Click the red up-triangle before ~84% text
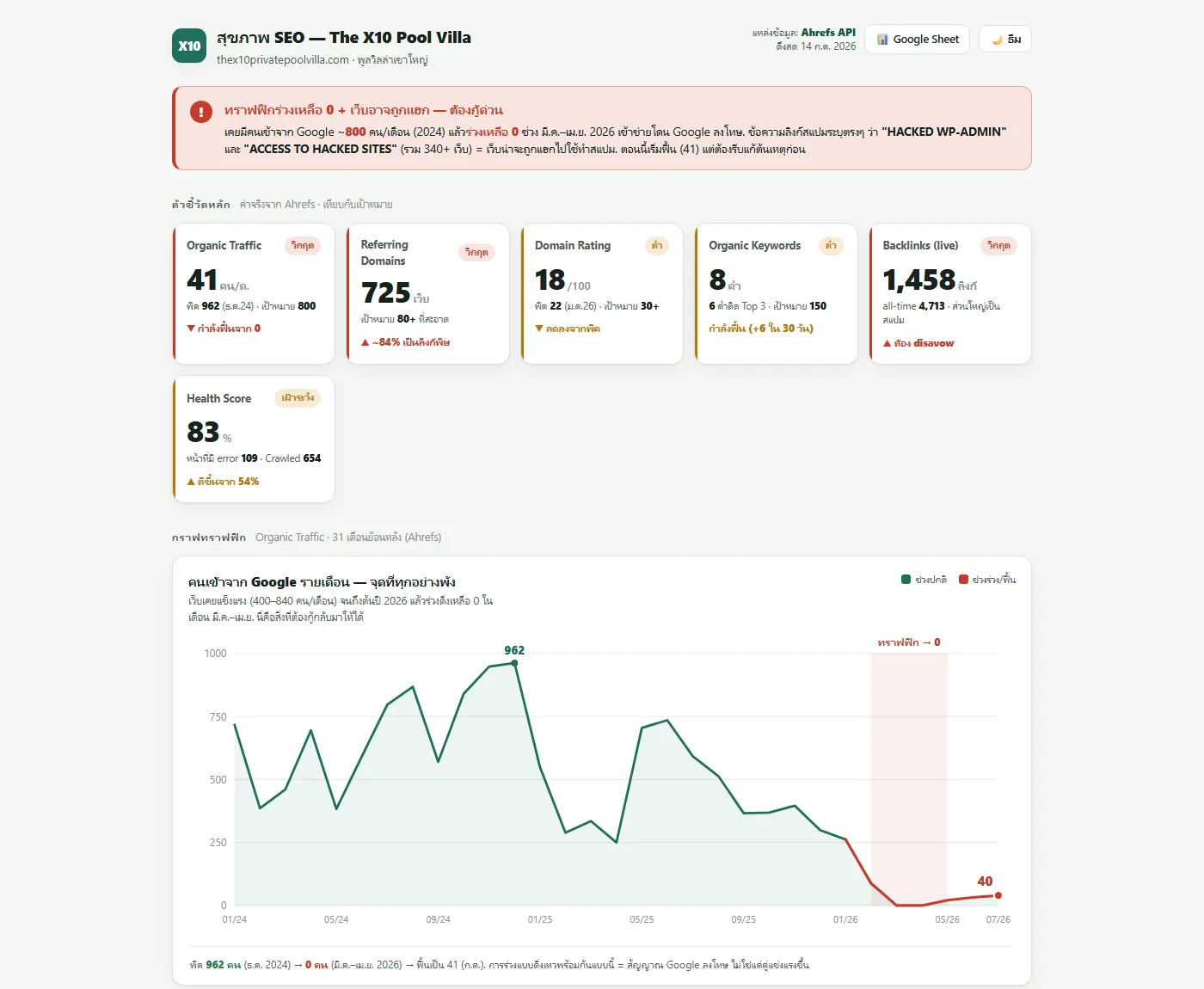The height and width of the screenshot is (989, 1204). pos(365,342)
